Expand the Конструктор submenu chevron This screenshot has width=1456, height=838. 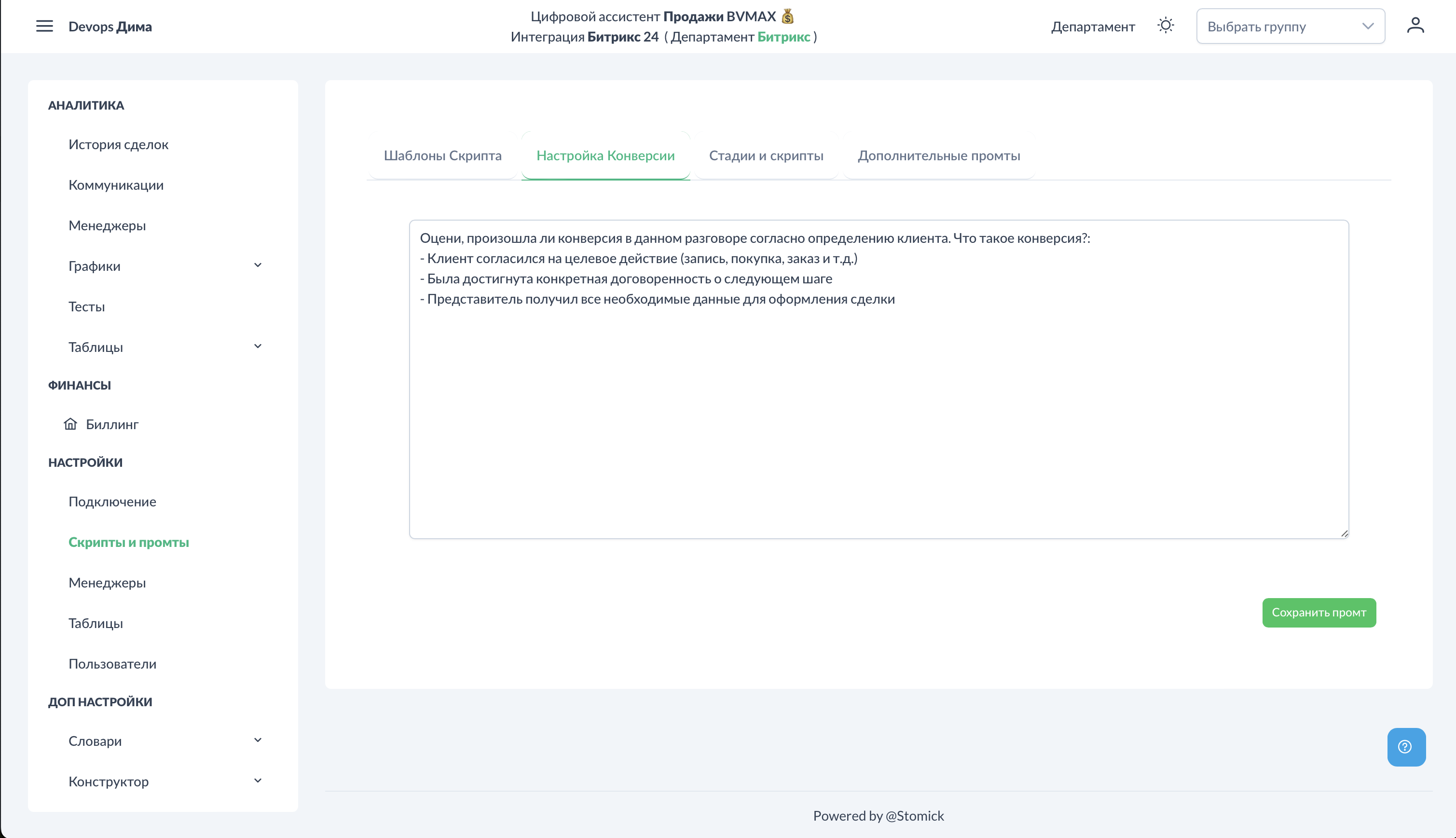258,781
